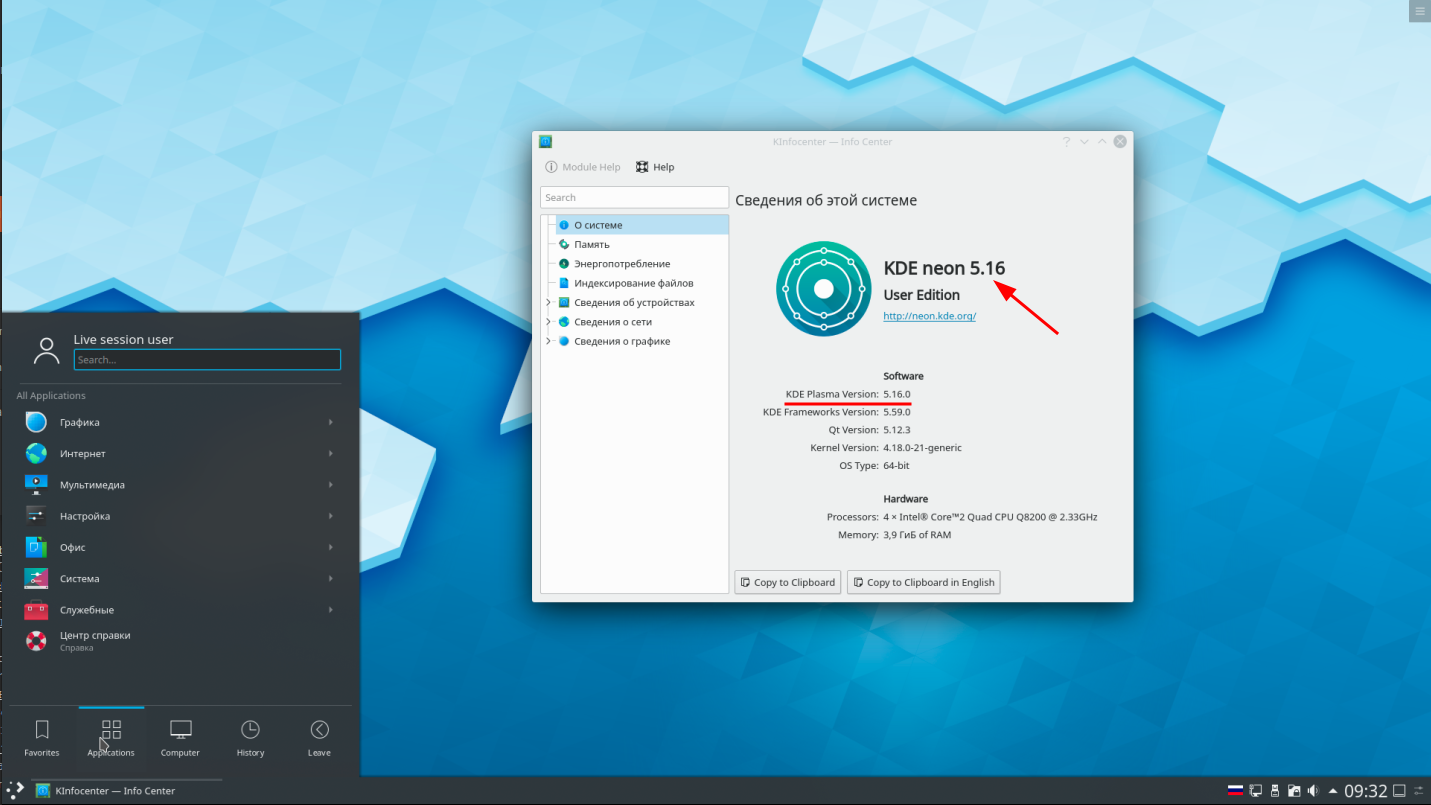Image resolution: width=1431 pixels, height=805 pixels.
Task: Open the Графика applications category icon
Action: click(x=35, y=422)
